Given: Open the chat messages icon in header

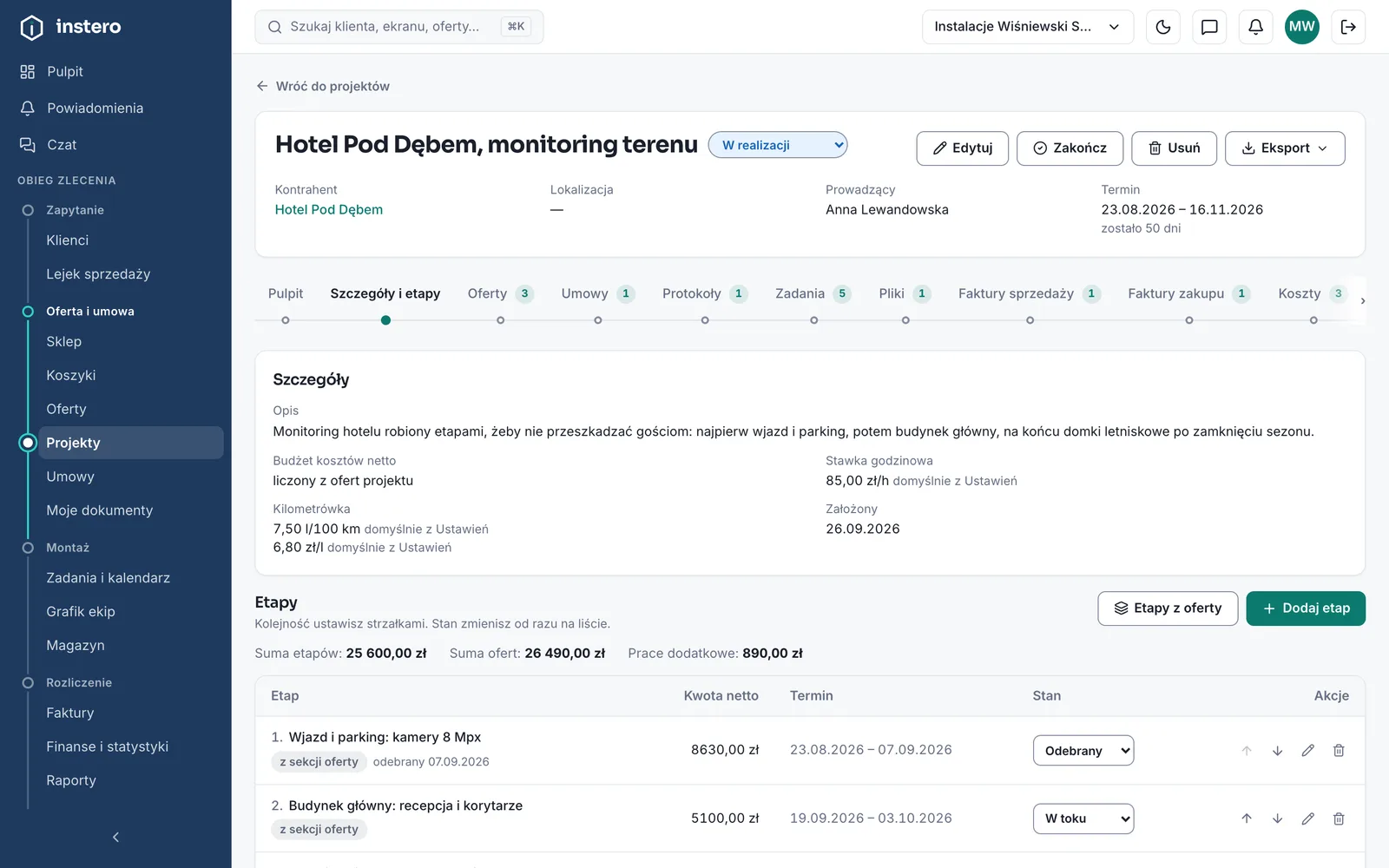Looking at the screenshot, I should coord(1209,27).
